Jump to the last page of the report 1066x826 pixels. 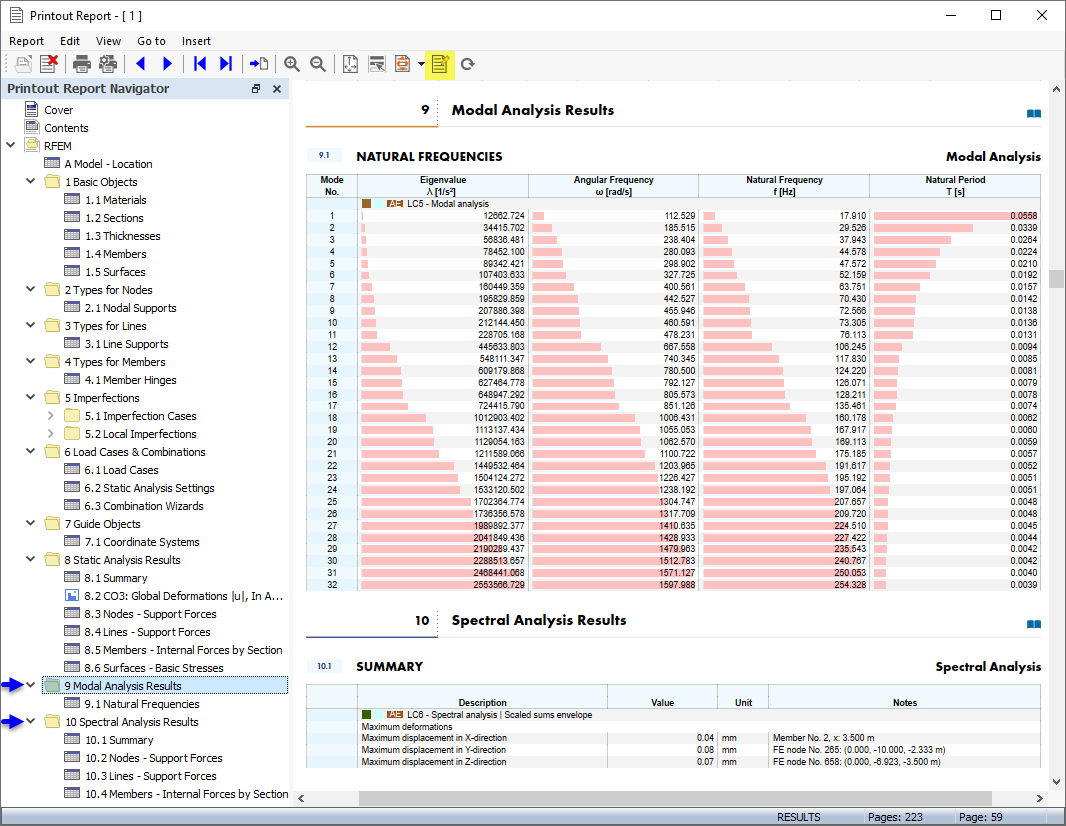tap(226, 64)
